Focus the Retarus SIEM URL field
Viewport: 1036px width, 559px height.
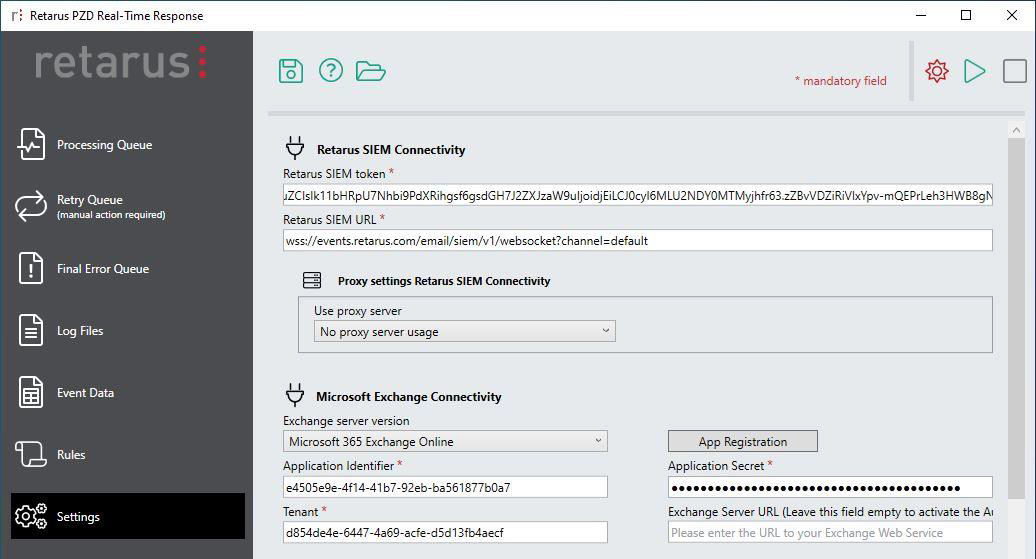637,241
